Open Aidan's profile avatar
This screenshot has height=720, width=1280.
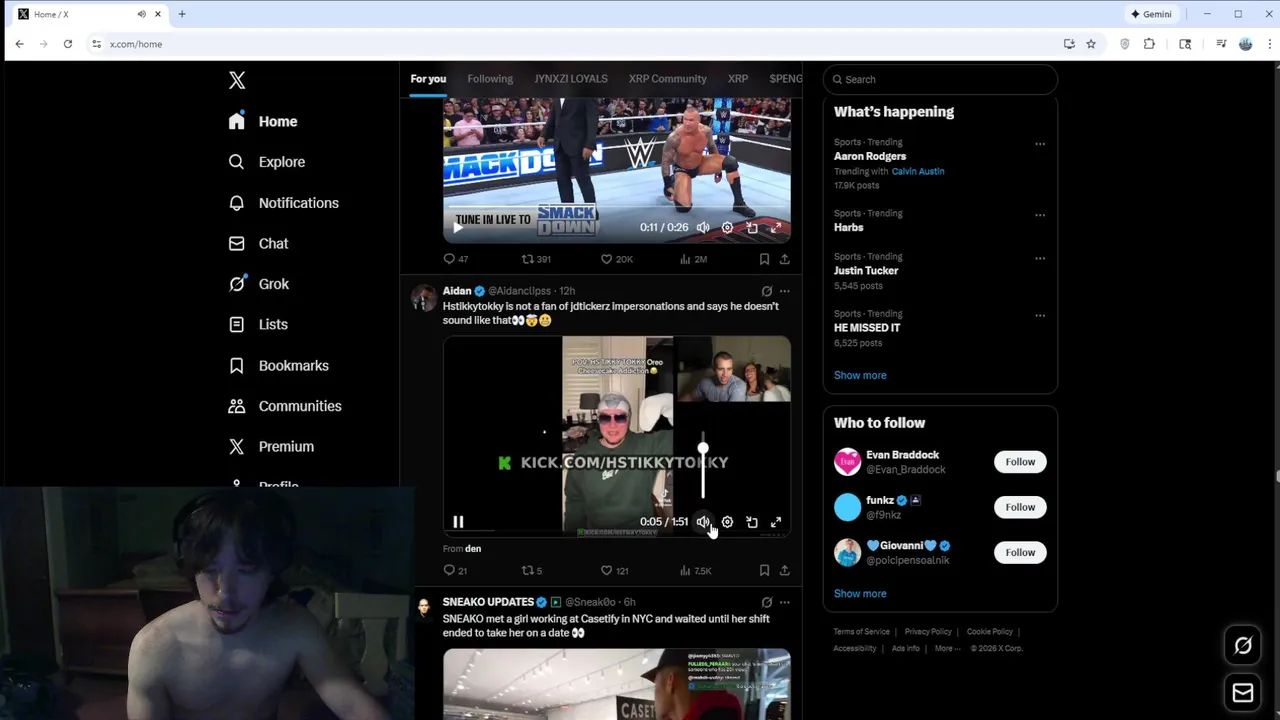pyautogui.click(x=424, y=298)
